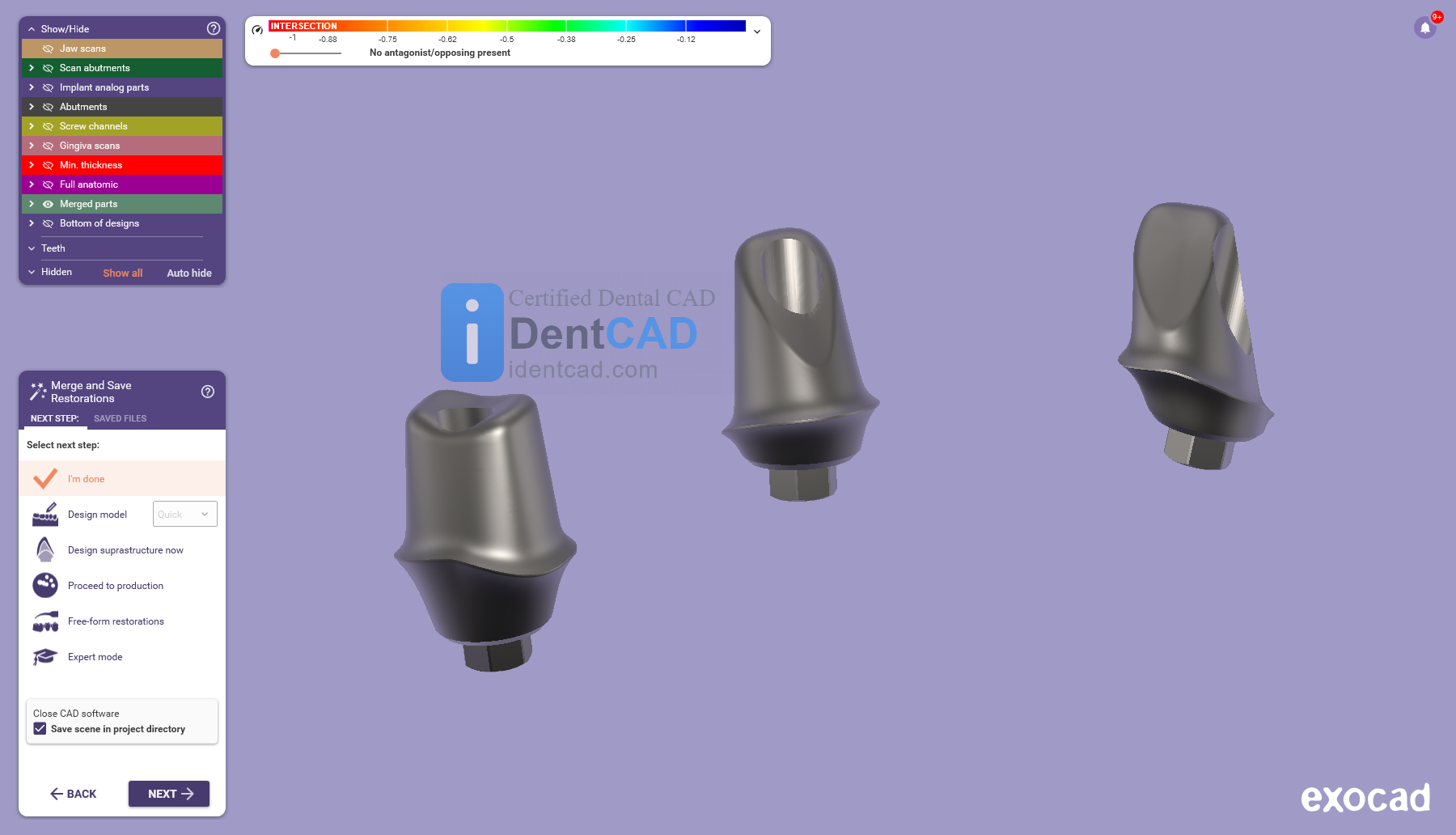Switch to the SAVED FILES tab
This screenshot has height=835, width=1456.
pos(120,418)
